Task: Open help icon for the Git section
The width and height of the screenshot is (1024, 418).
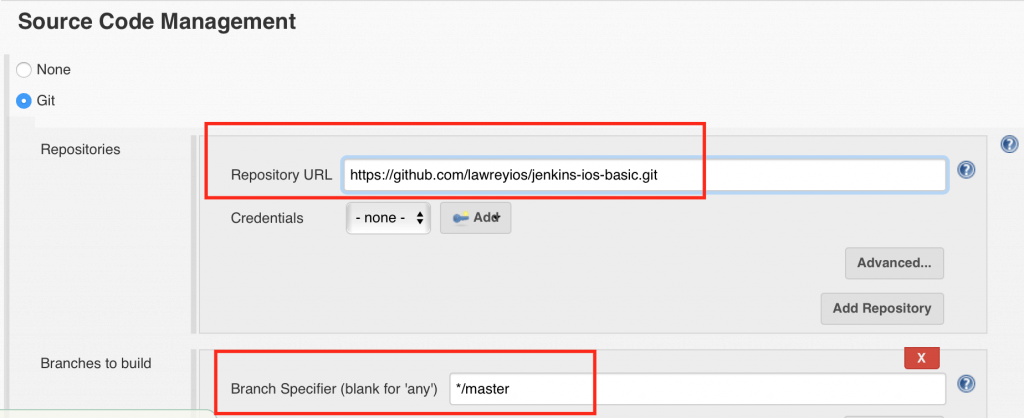Action: (x=1009, y=145)
